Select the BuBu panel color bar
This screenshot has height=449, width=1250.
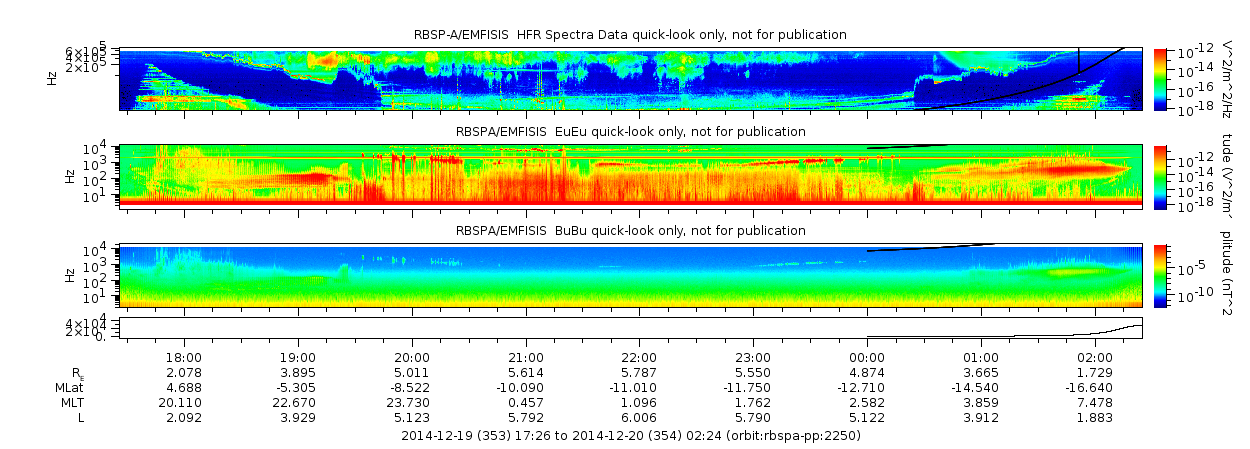1160,275
